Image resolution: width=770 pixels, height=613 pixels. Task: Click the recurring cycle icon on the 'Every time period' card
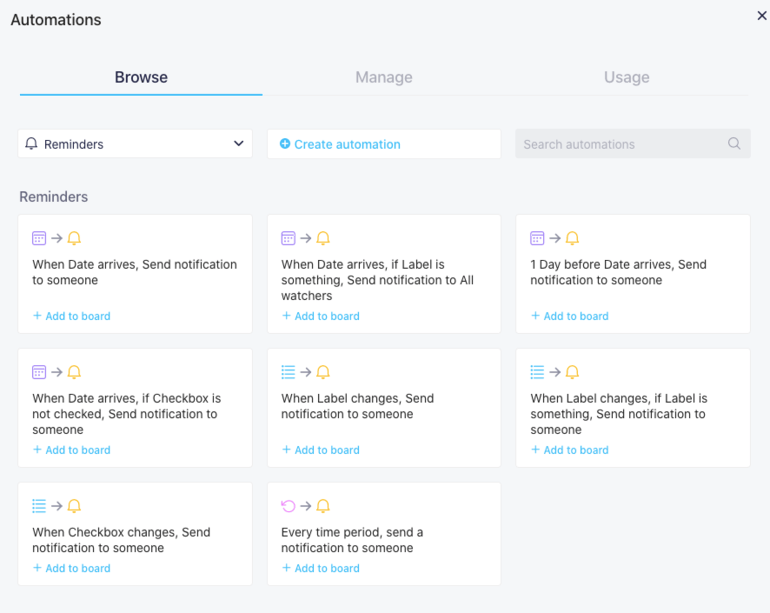click(x=288, y=506)
